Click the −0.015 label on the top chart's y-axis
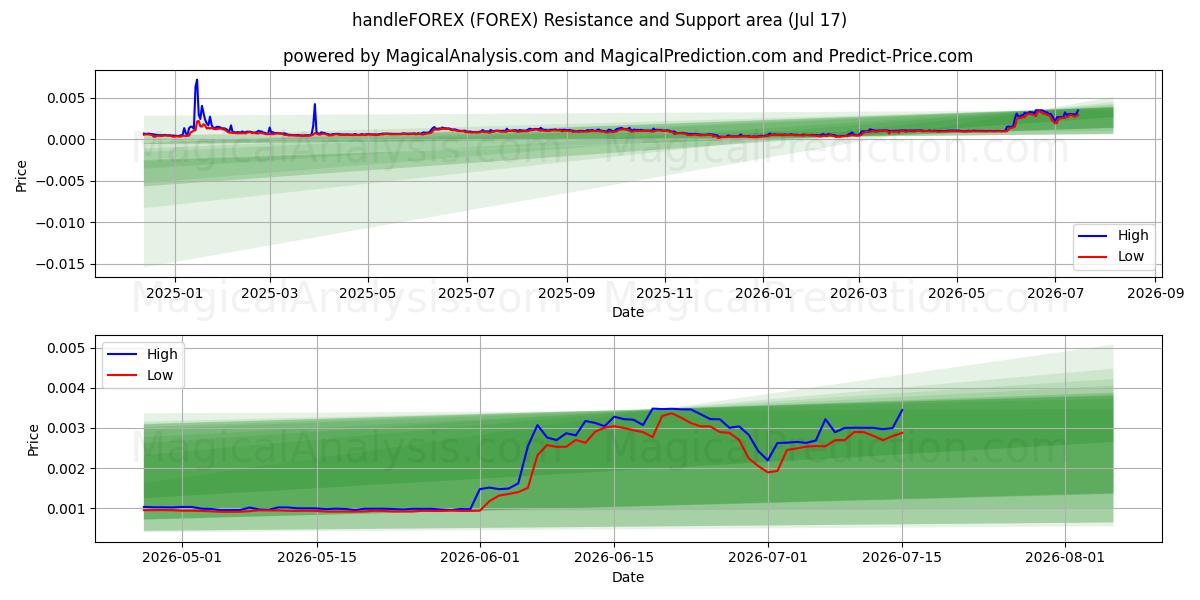The image size is (1200, 600). 63,264
